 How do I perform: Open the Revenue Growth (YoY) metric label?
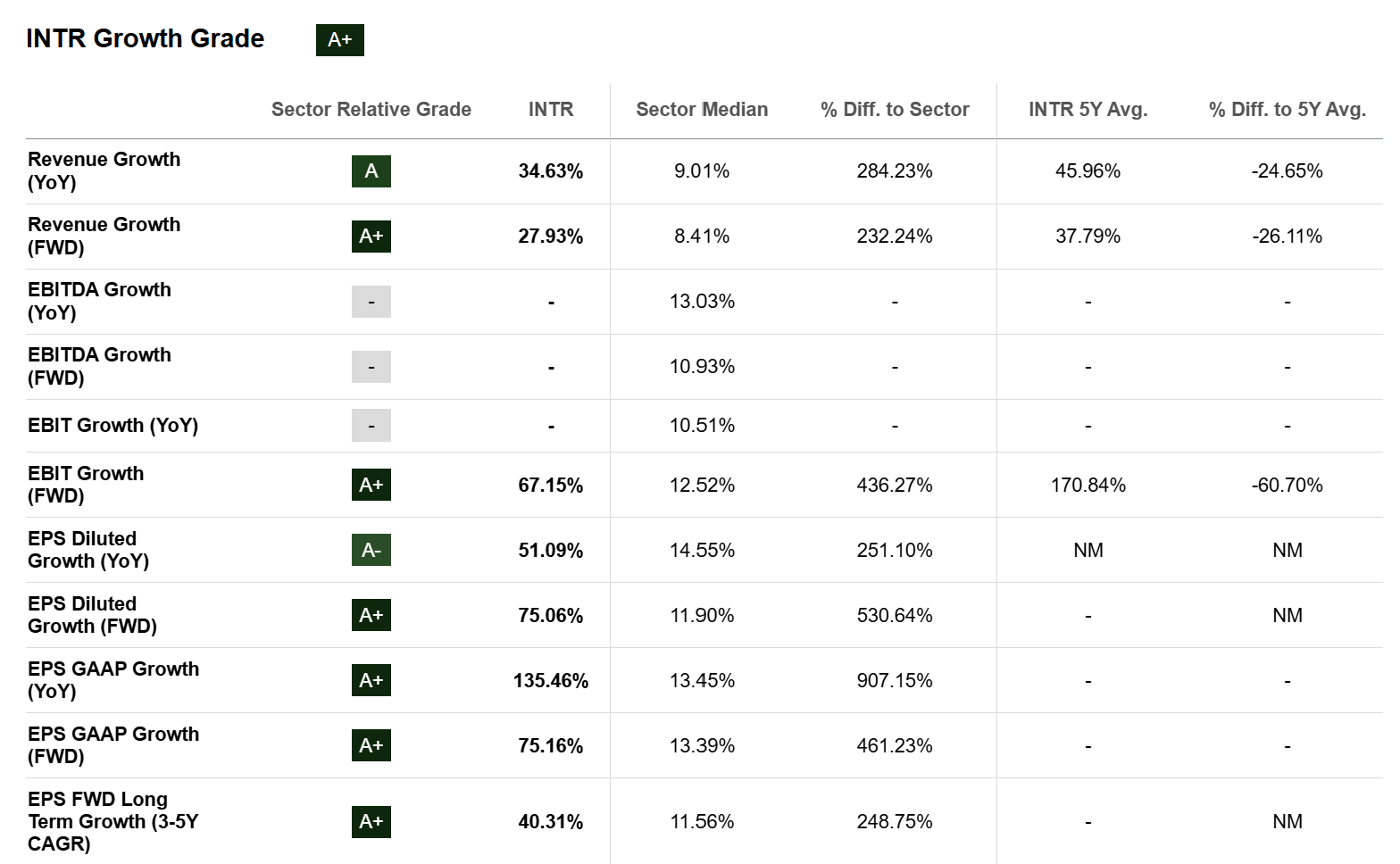[104, 170]
